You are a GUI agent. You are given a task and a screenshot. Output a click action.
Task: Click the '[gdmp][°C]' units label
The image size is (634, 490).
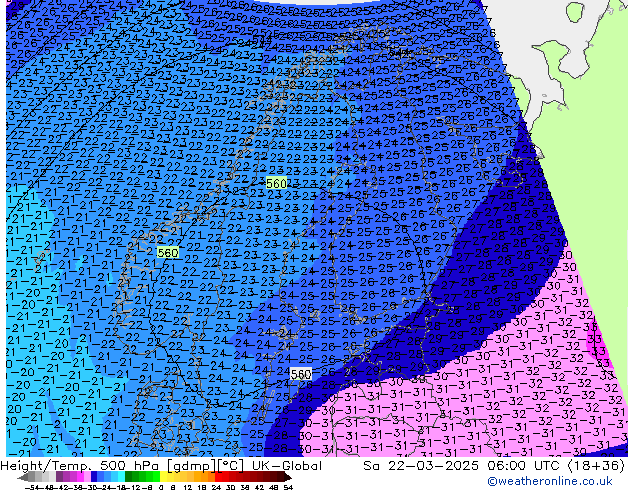coord(203,466)
